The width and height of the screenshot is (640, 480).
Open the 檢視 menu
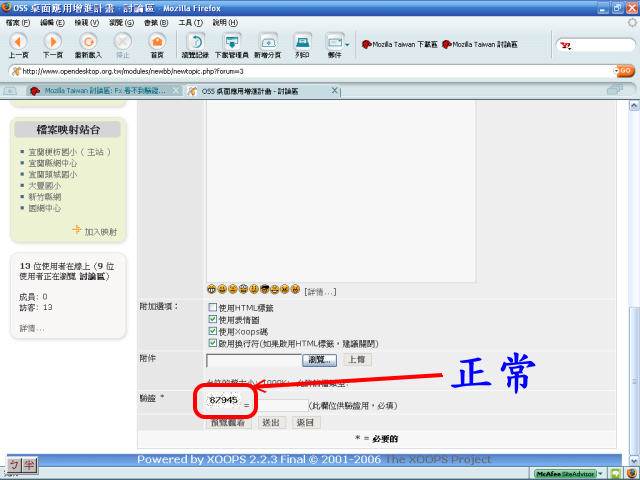pos(87,23)
